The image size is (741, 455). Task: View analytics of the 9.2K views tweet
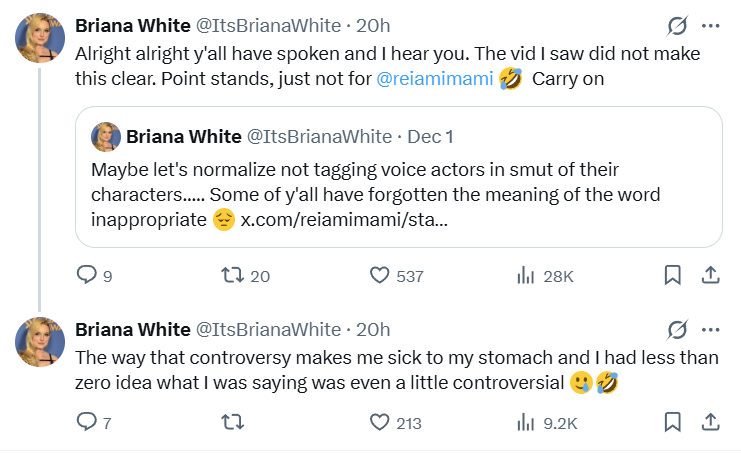[524, 423]
